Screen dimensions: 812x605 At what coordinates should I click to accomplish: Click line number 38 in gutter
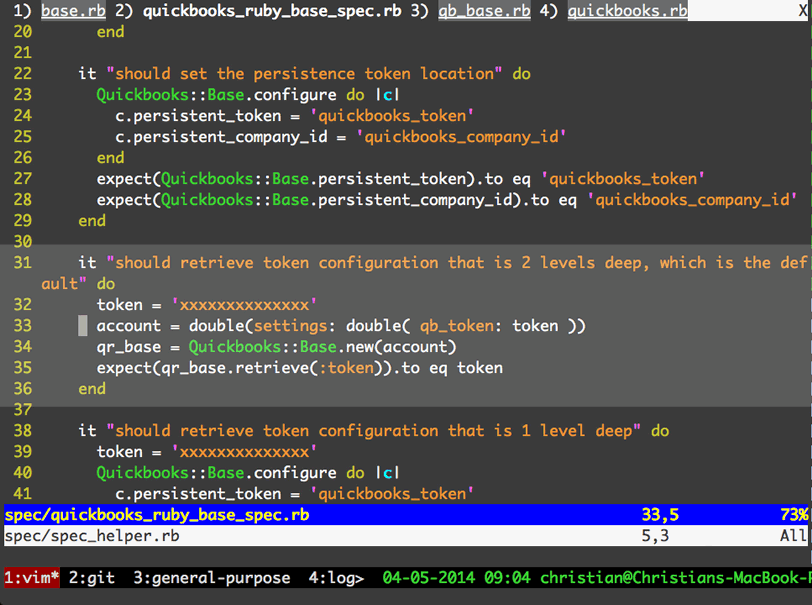22,430
